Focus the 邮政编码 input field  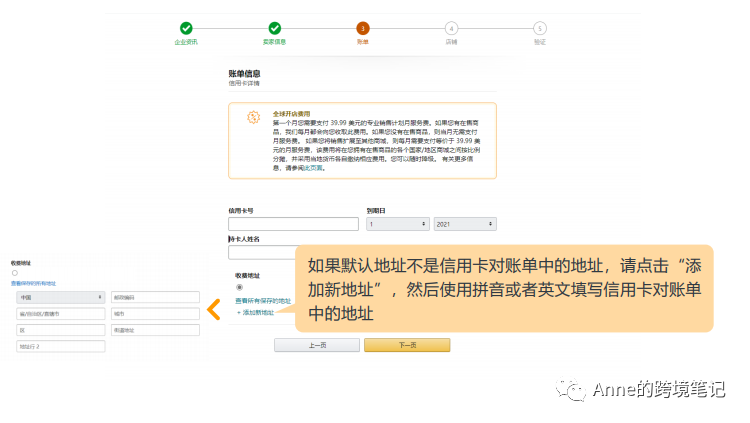155,297
